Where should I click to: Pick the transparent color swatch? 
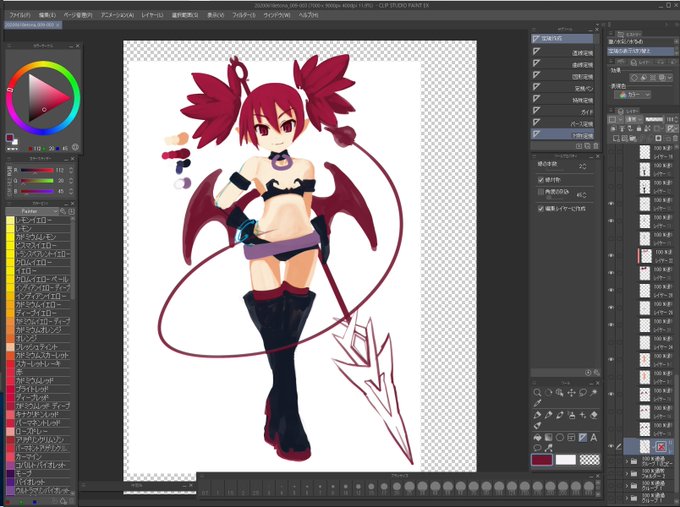590,460
